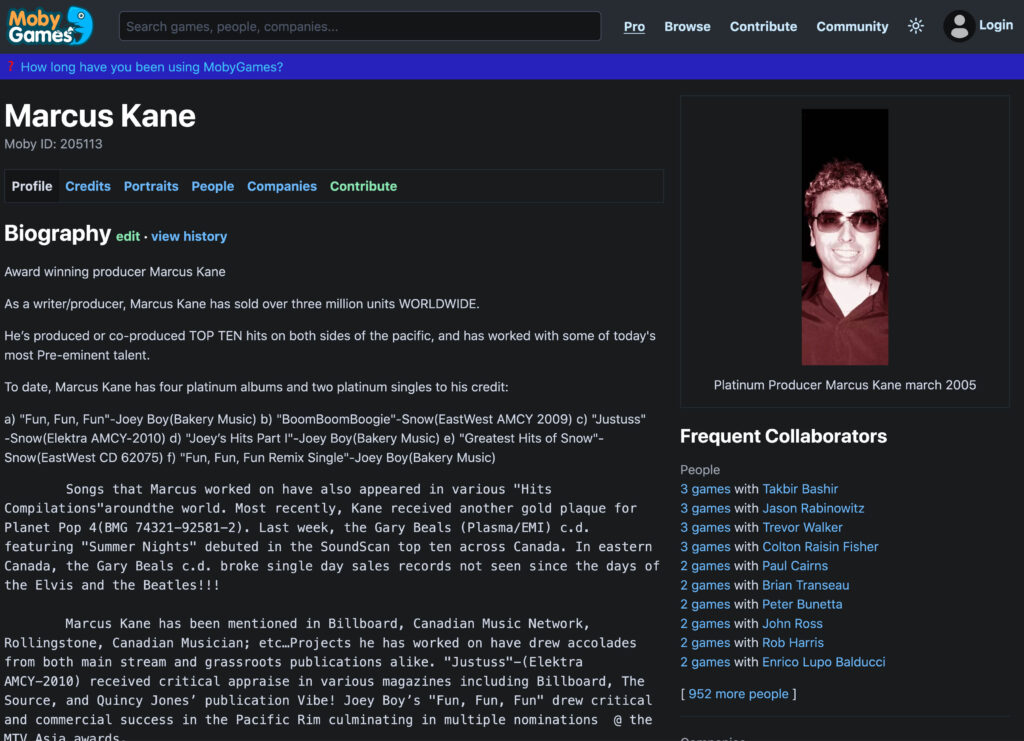Open the Community menu

(852, 26)
